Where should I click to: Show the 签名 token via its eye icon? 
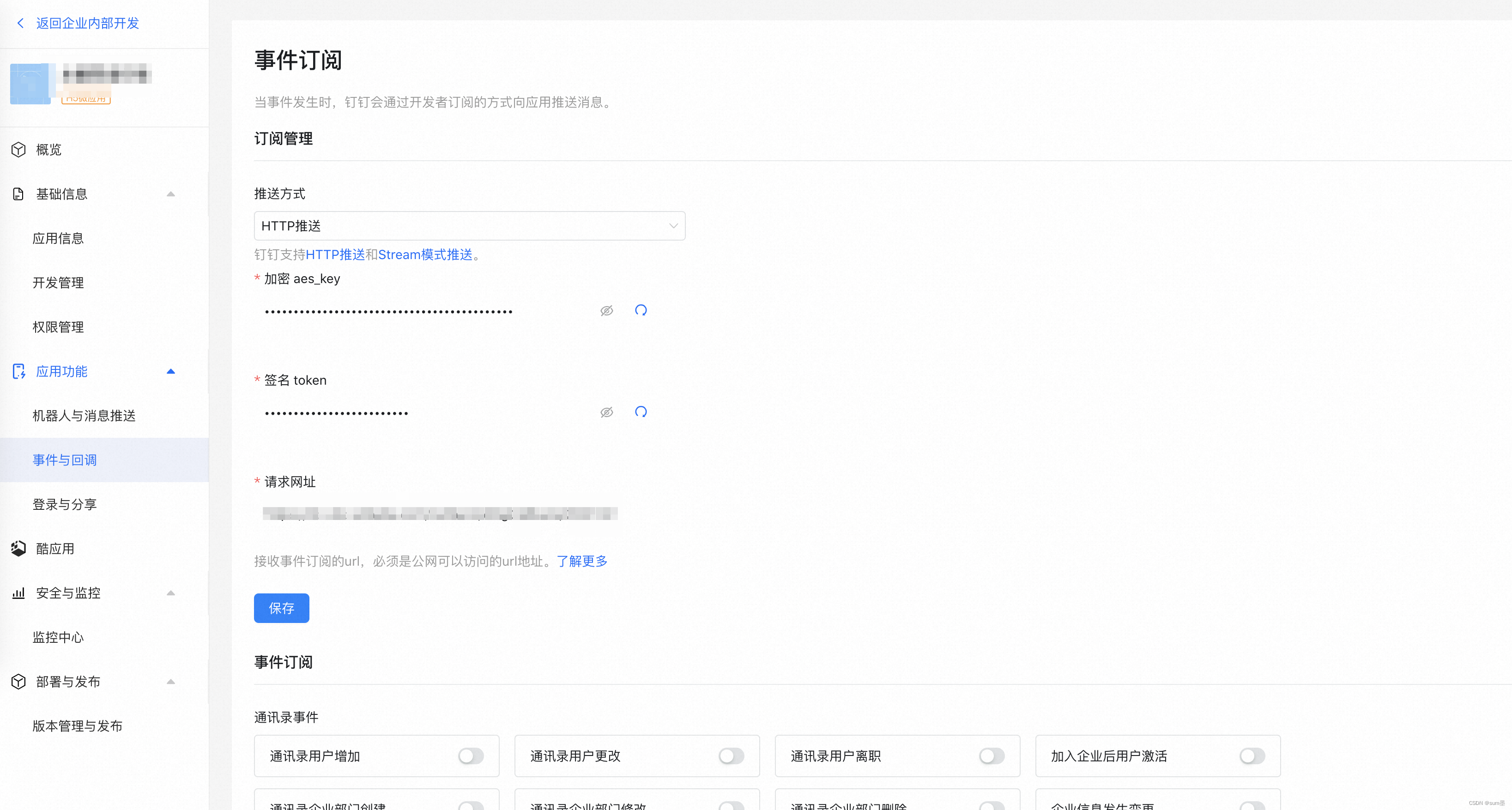click(x=606, y=412)
